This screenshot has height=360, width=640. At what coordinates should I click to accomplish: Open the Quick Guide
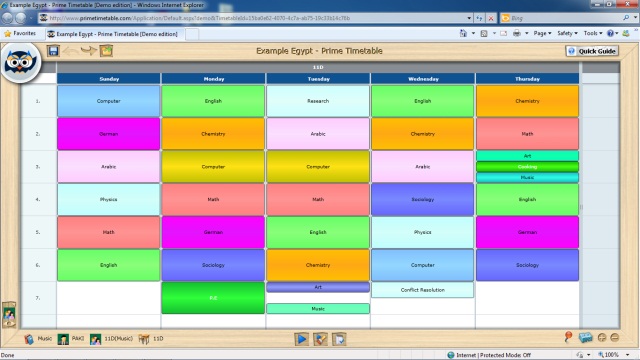(592, 51)
